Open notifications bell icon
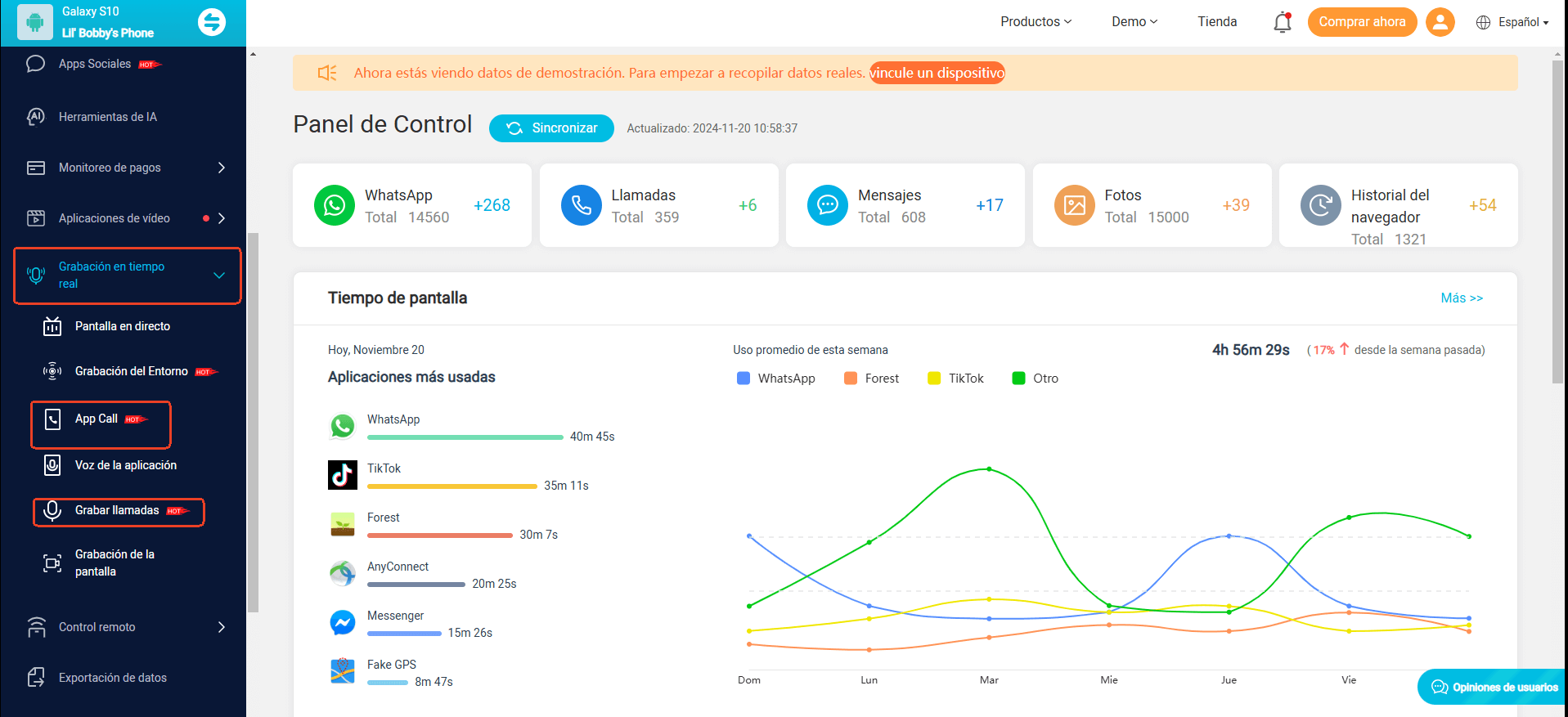Viewport: 1568px width, 717px height. (x=1283, y=22)
